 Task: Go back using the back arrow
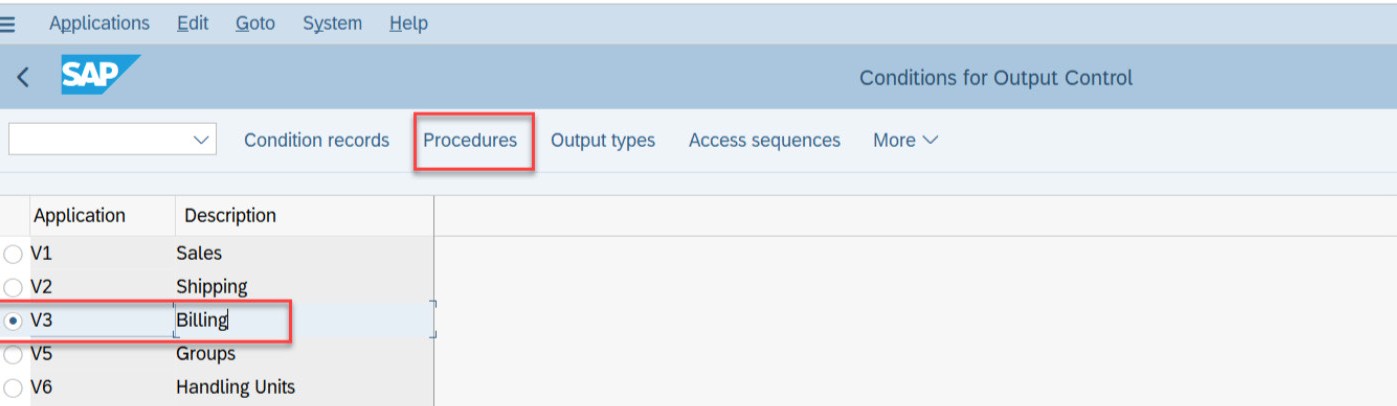[x=23, y=77]
